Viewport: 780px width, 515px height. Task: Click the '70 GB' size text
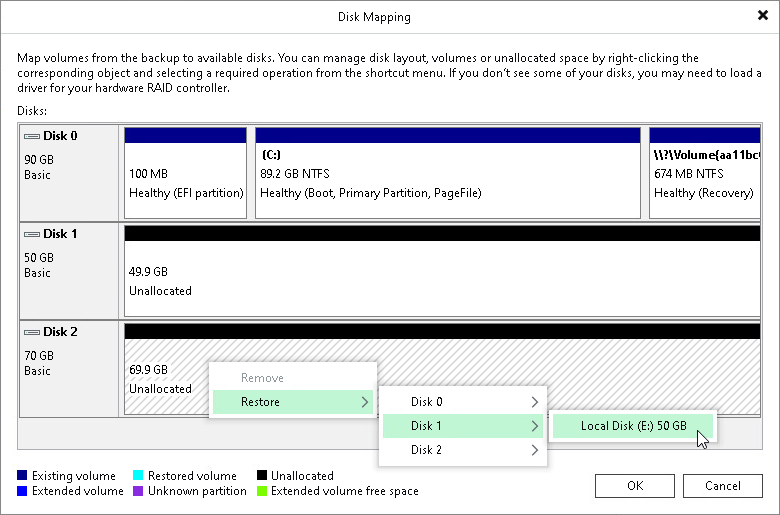[39, 356]
